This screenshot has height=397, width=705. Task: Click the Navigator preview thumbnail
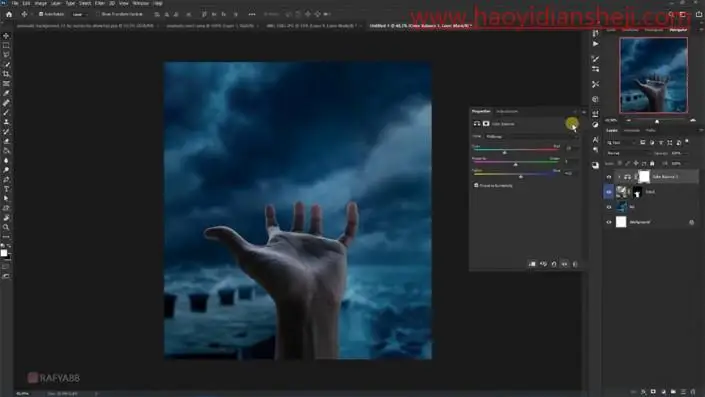coord(653,75)
